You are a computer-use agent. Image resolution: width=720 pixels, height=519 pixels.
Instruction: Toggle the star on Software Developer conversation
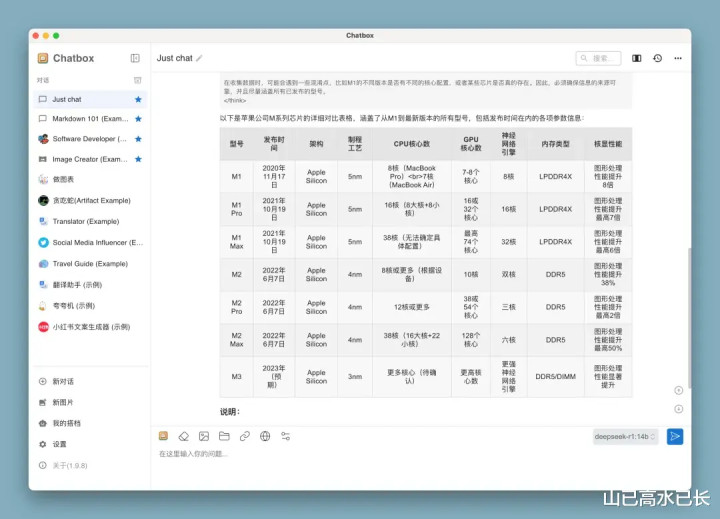[138, 139]
